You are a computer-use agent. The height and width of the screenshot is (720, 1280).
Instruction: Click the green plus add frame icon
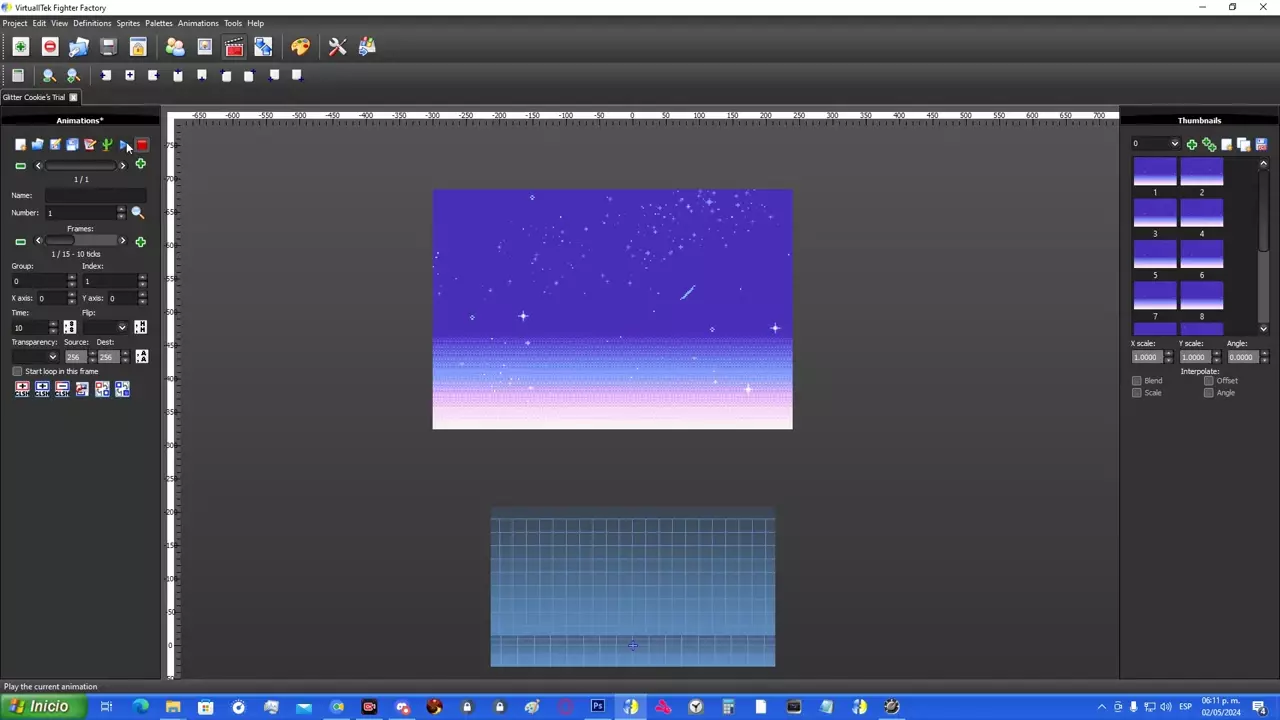[x=140, y=242]
